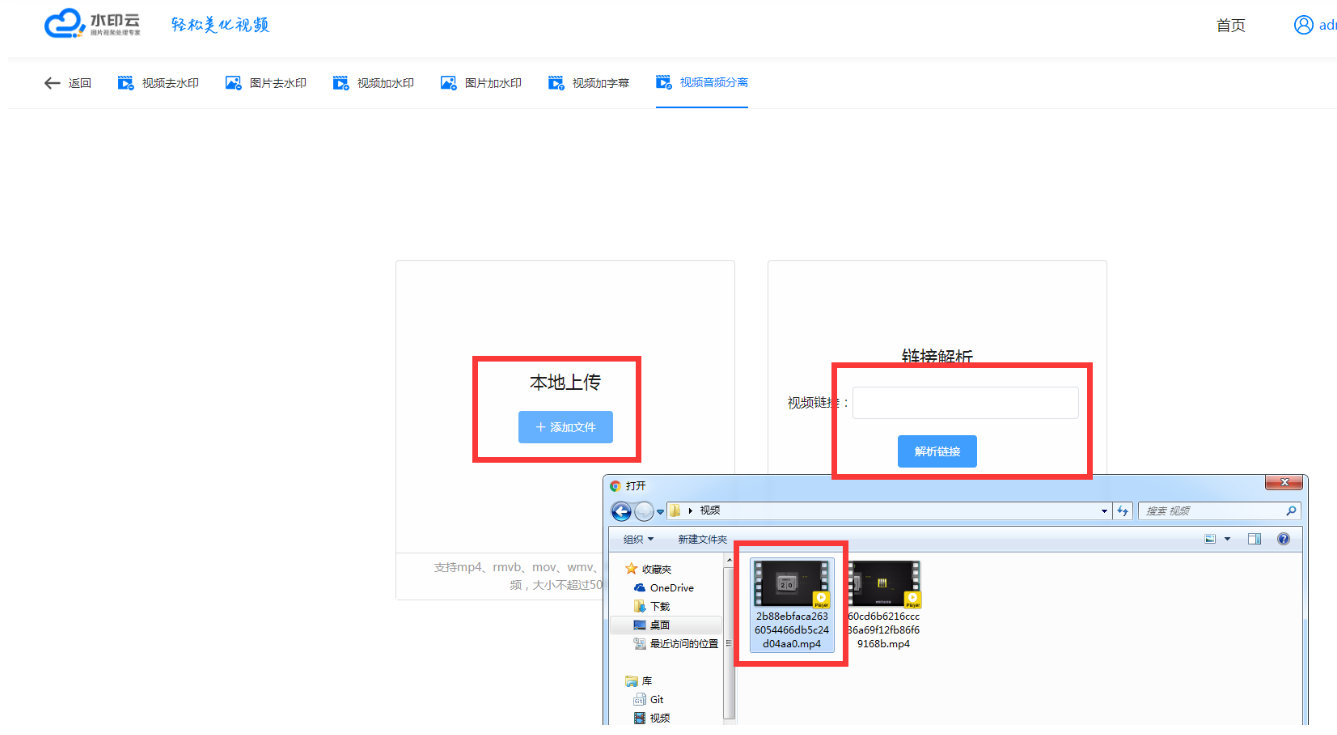Click the back arrow in the 打开 dialog
1337x735 pixels.
coord(620,511)
